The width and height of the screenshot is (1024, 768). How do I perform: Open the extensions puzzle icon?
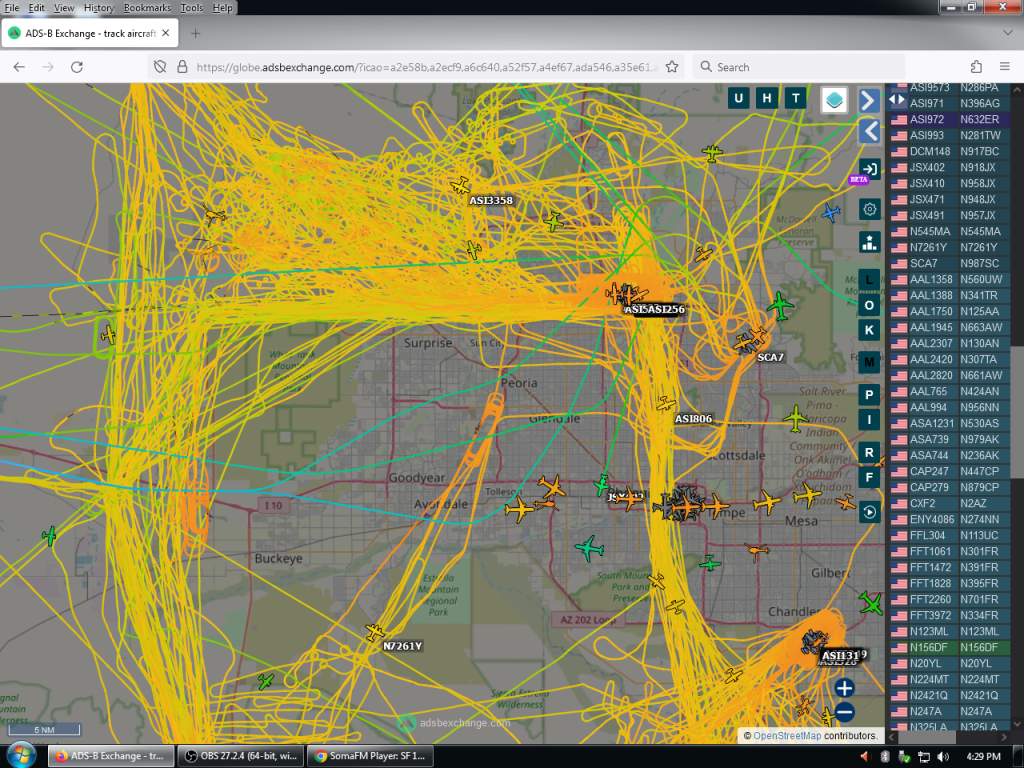976,67
